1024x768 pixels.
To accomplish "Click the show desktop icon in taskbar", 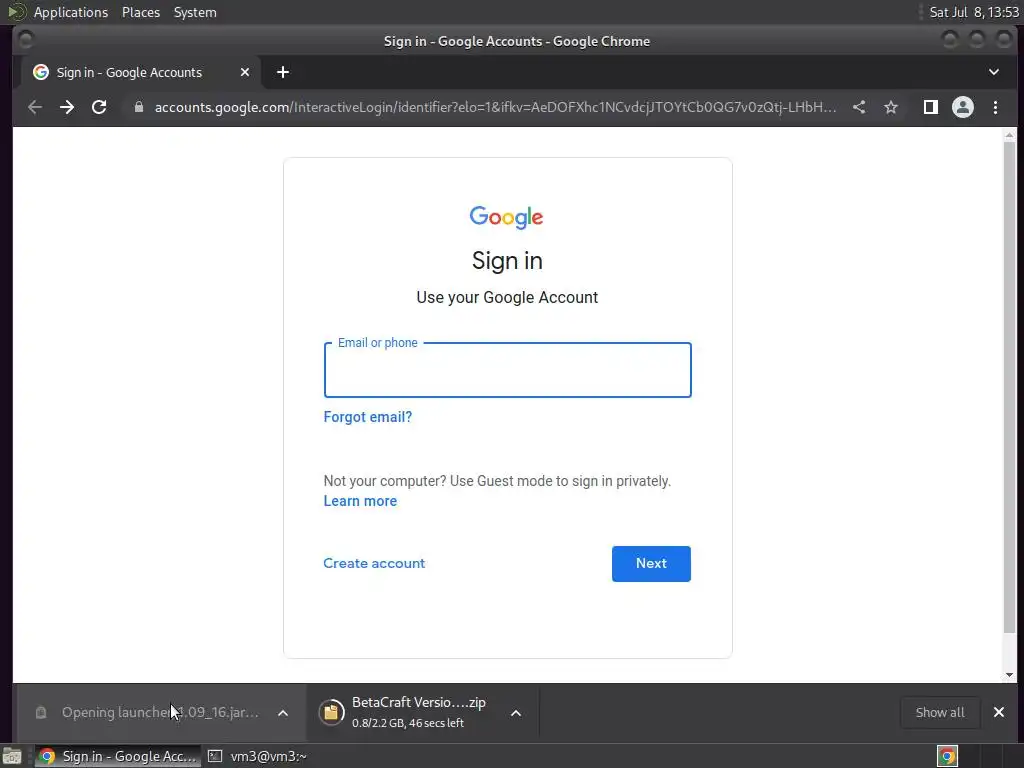I will click(x=12, y=756).
